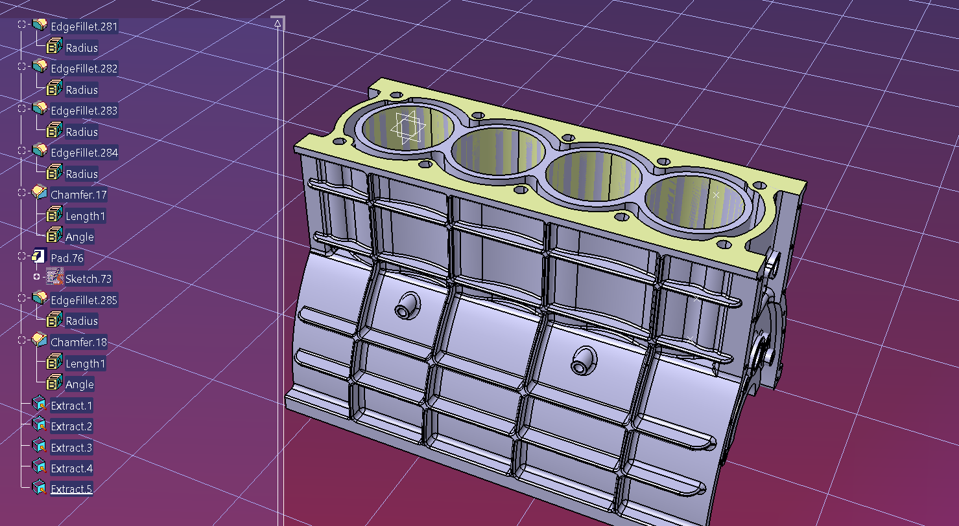Click the Sketch.73 sketch icon
Viewport: 959px width, 526px height.
click(55, 278)
